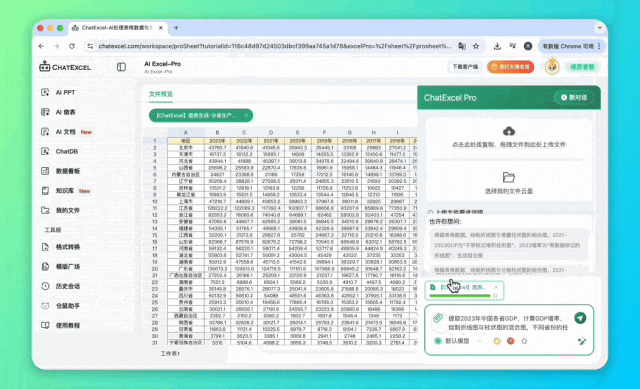Select the ChatExcel browser tab
Screen dimensions: 640x389
click(117, 28)
